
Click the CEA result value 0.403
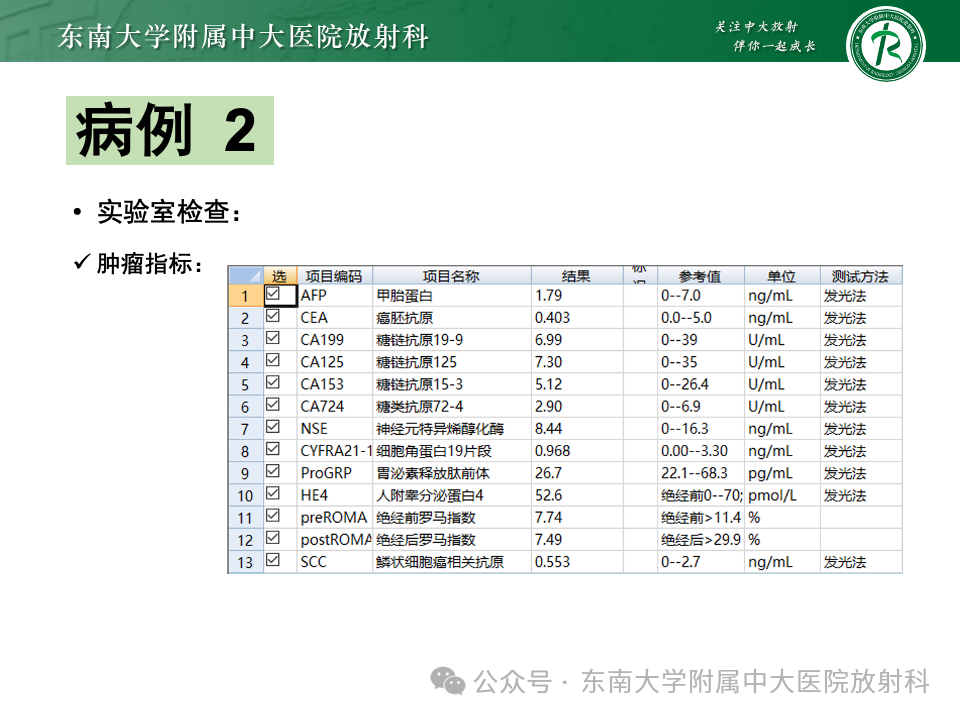click(552, 318)
